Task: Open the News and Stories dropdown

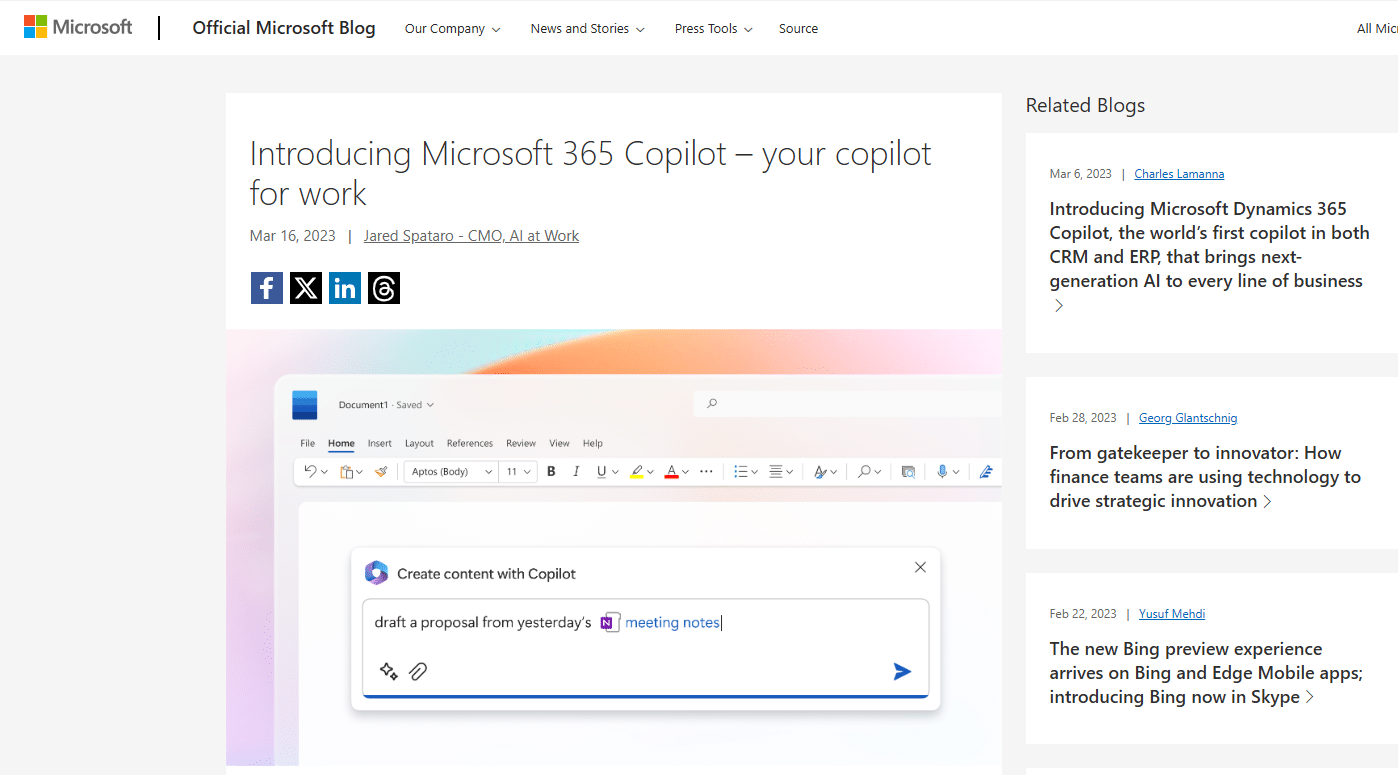Action: tap(587, 29)
